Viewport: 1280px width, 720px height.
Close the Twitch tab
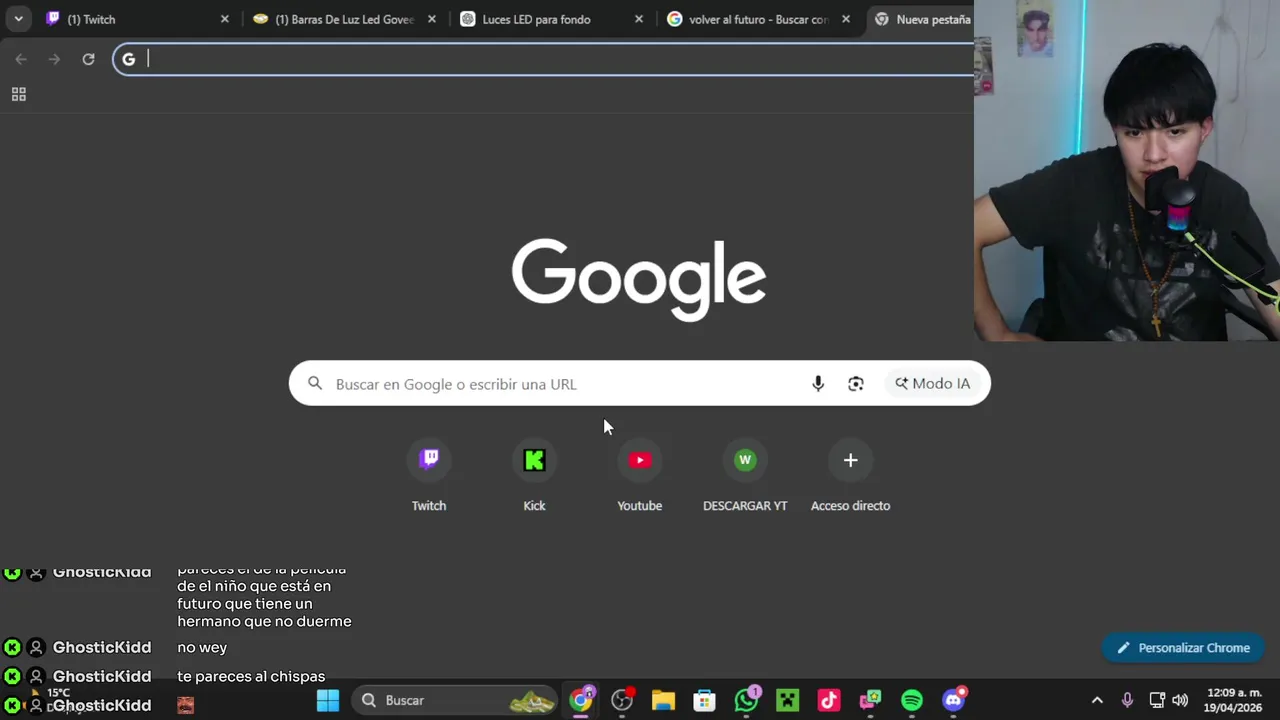tap(224, 19)
